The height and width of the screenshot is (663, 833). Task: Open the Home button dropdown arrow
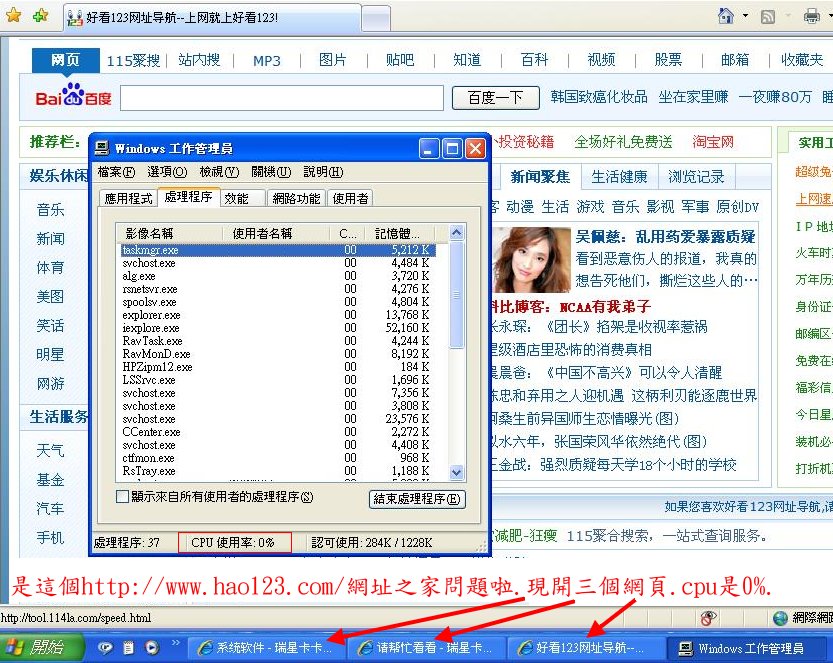point(745,16)
